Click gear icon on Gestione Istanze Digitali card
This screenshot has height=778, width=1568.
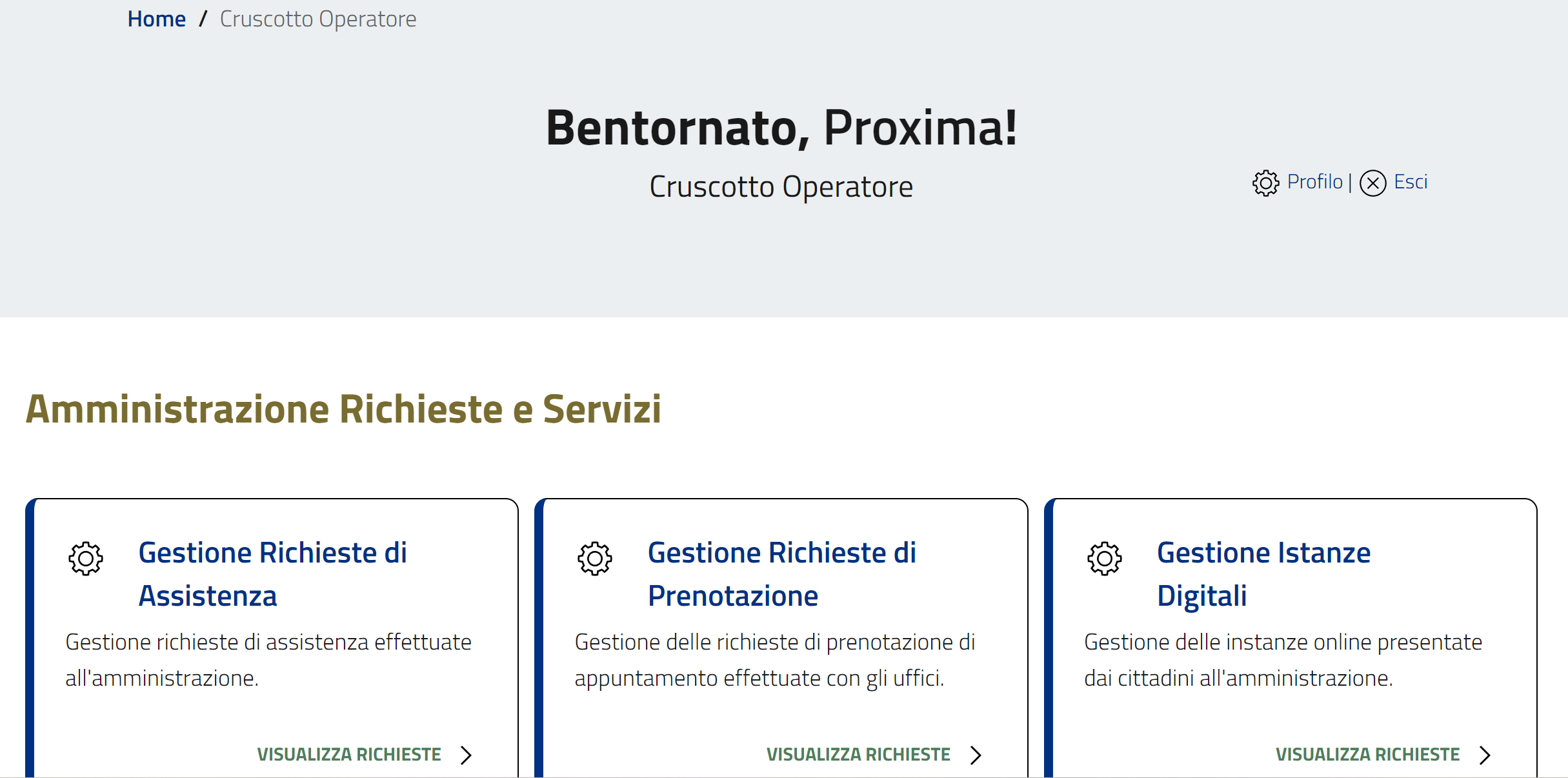1104,559
